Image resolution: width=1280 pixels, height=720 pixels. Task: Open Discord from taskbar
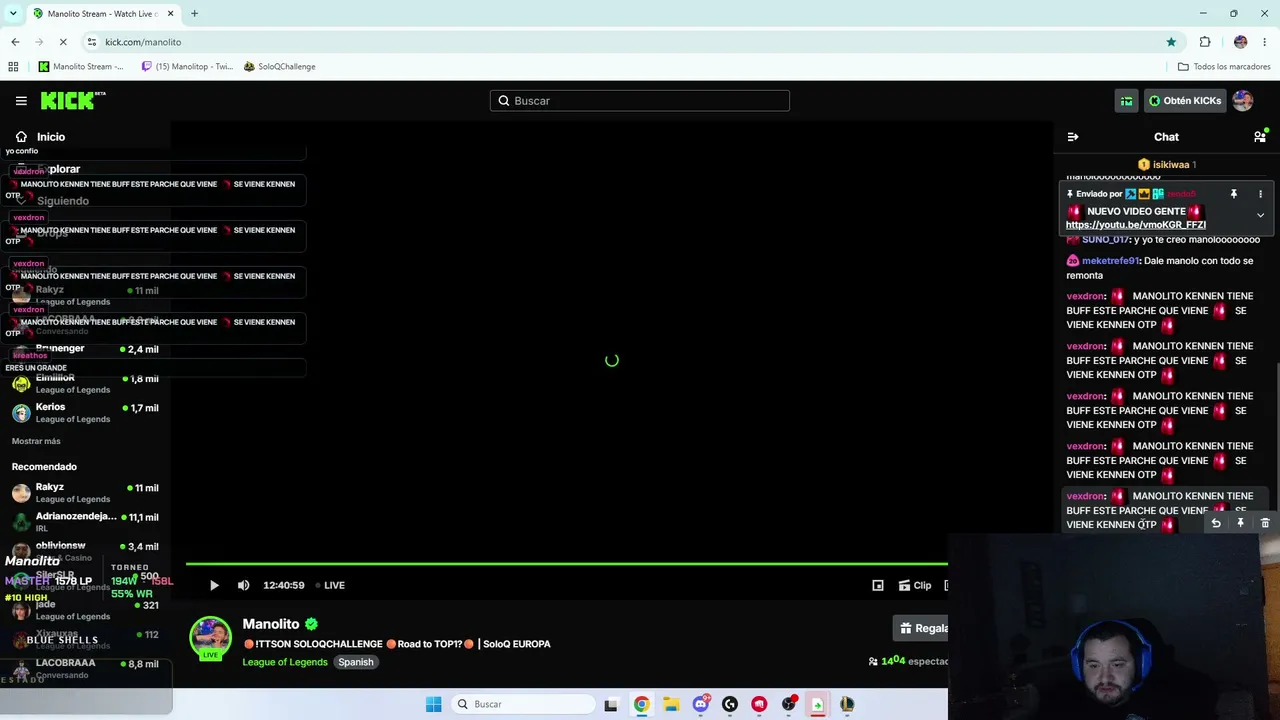click(701, 704)
